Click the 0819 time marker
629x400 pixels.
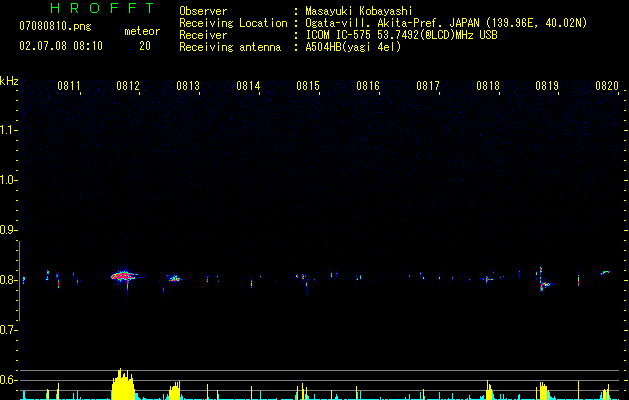(x=547, y=85)
